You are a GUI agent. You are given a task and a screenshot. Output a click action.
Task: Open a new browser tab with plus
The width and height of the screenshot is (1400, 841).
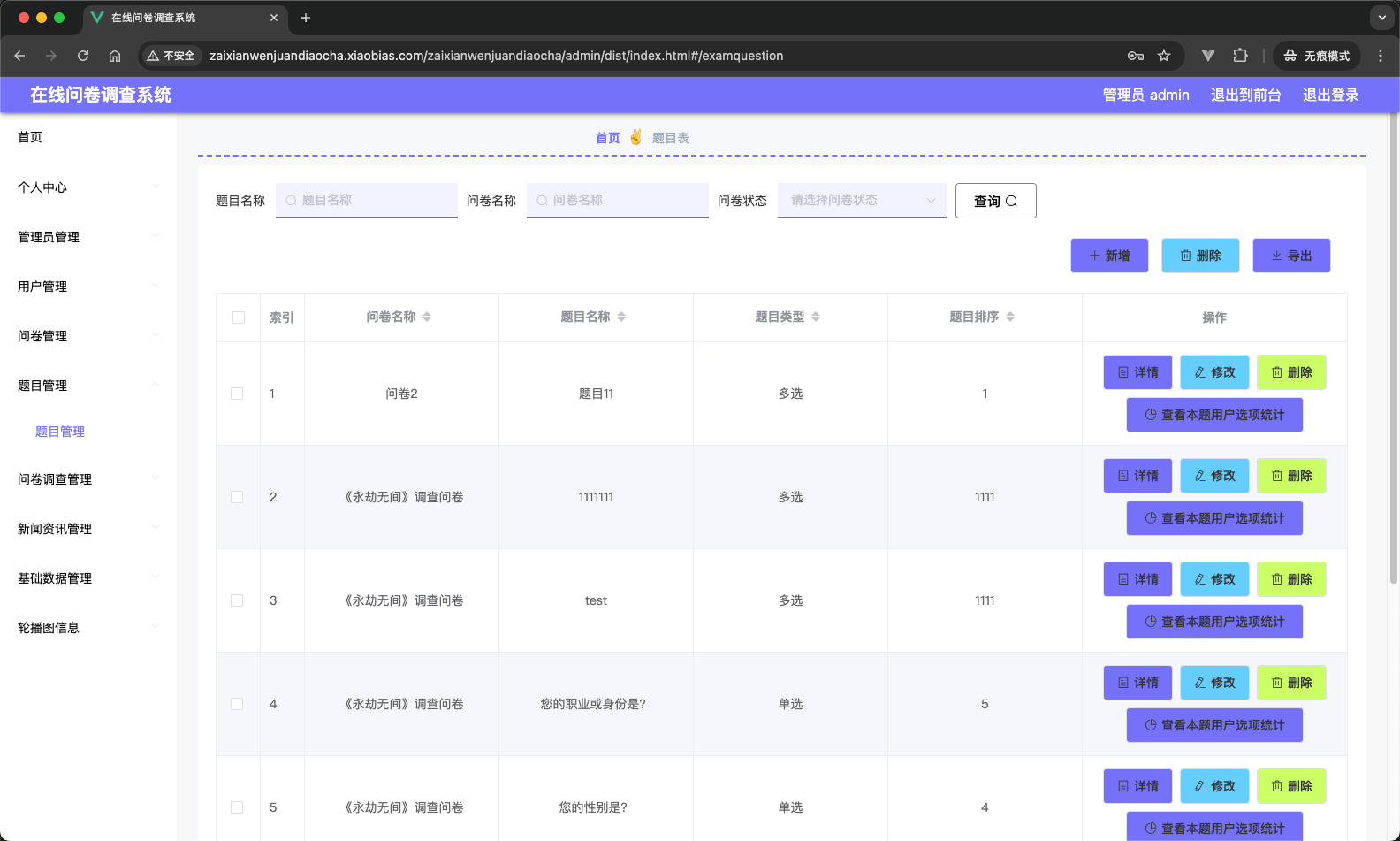(306, 18)
